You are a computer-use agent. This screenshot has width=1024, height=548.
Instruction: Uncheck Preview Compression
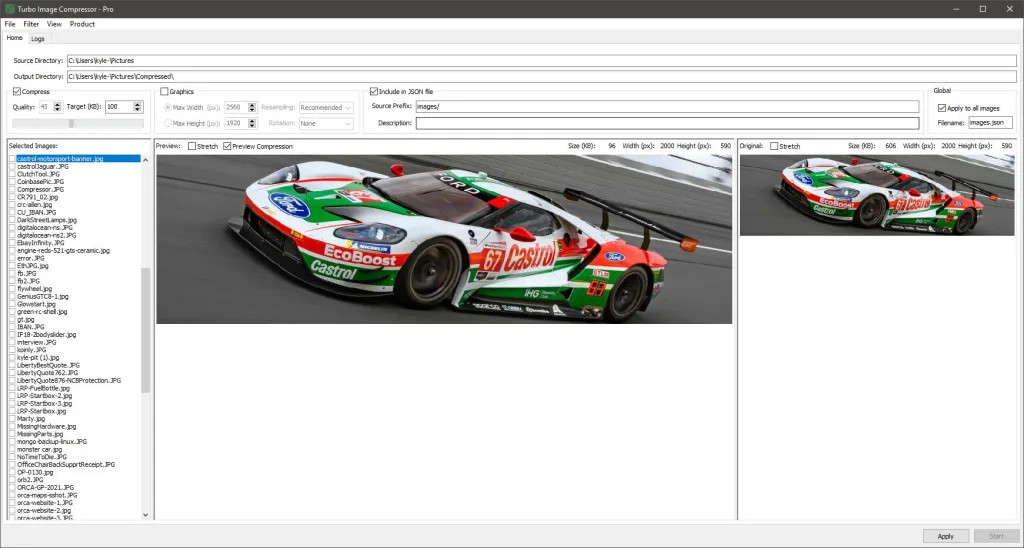pyautogui.click(x=227, y=146)
